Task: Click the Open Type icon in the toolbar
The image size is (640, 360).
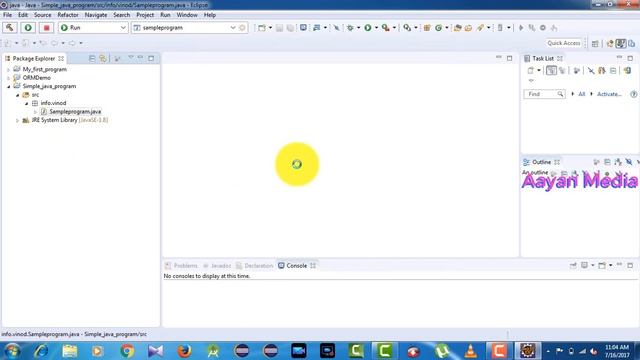Action: coord(458,28)
